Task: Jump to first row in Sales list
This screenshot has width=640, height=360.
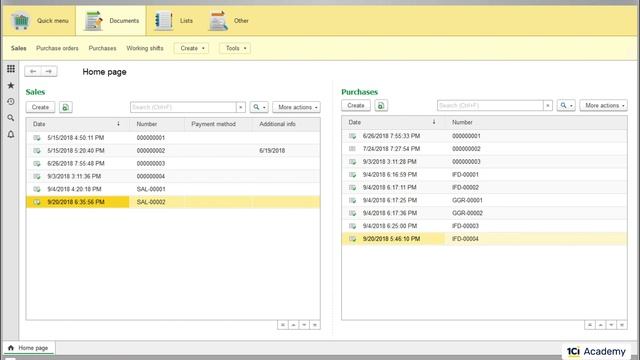Action: tap(282, 325)
